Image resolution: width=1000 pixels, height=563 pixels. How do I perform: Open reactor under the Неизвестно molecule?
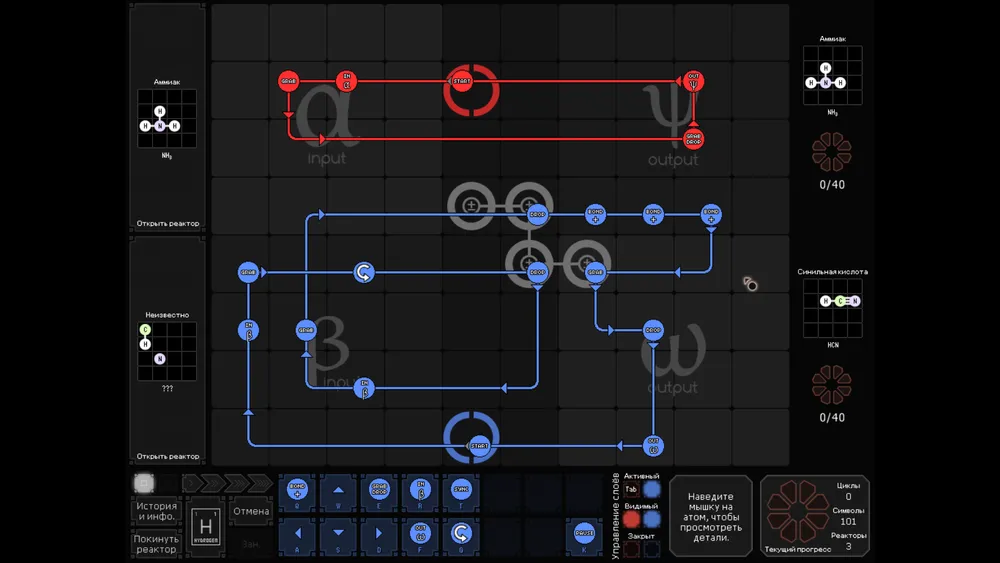click(x=167, y=456)
